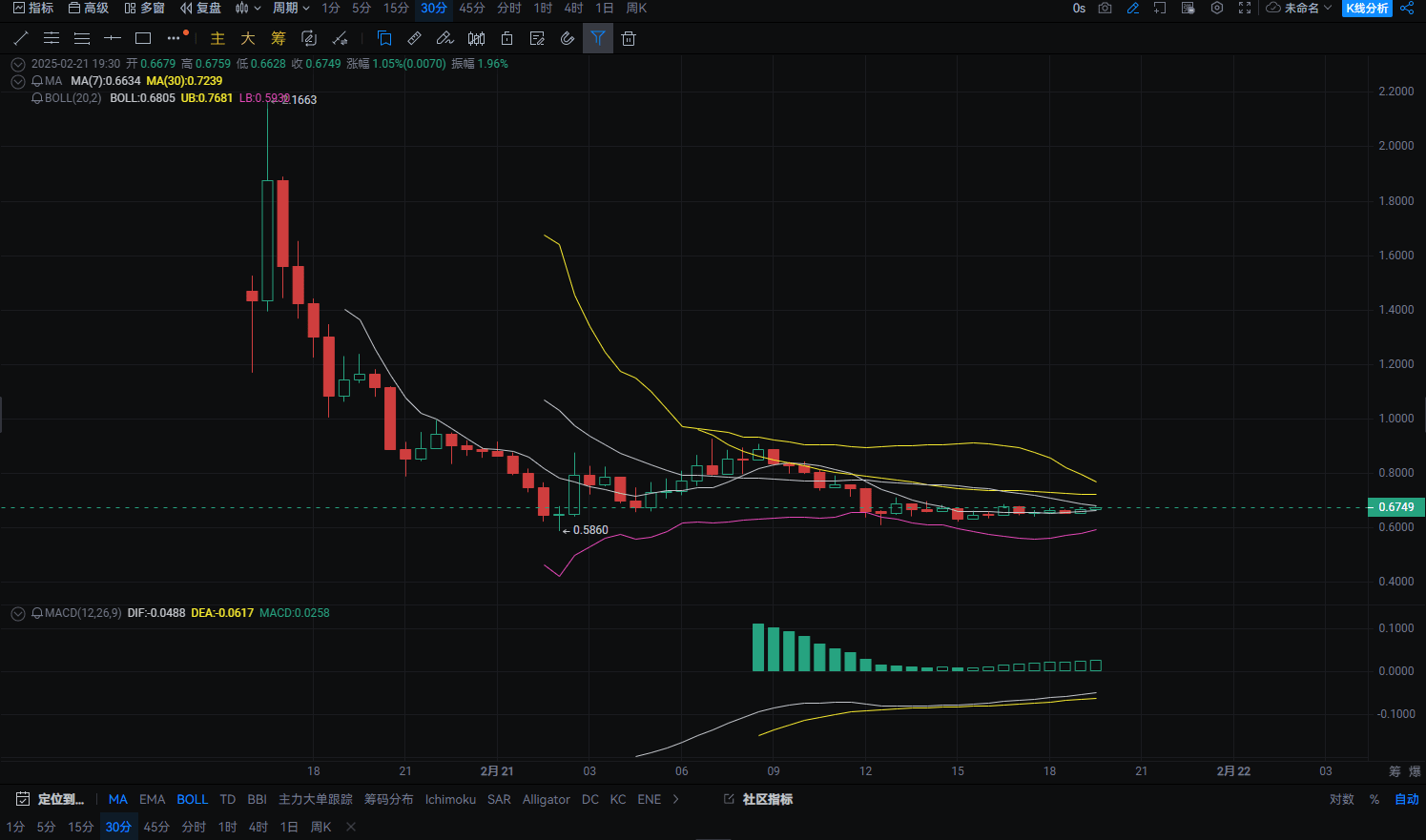Click the 0.6749 current price label

coord(1395,507)
